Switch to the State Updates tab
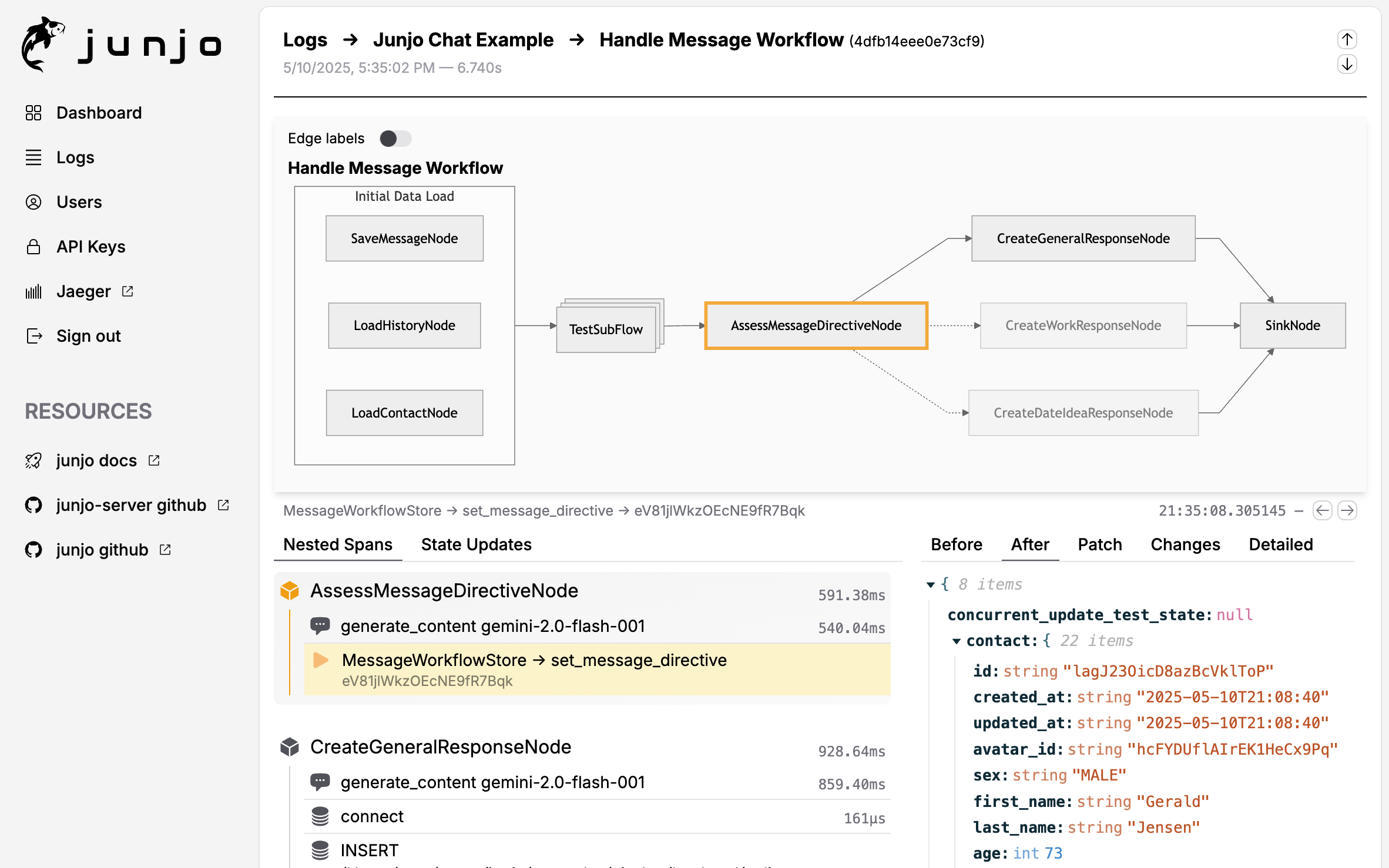This screenshot has height=868, width=1389. point(476,544)
